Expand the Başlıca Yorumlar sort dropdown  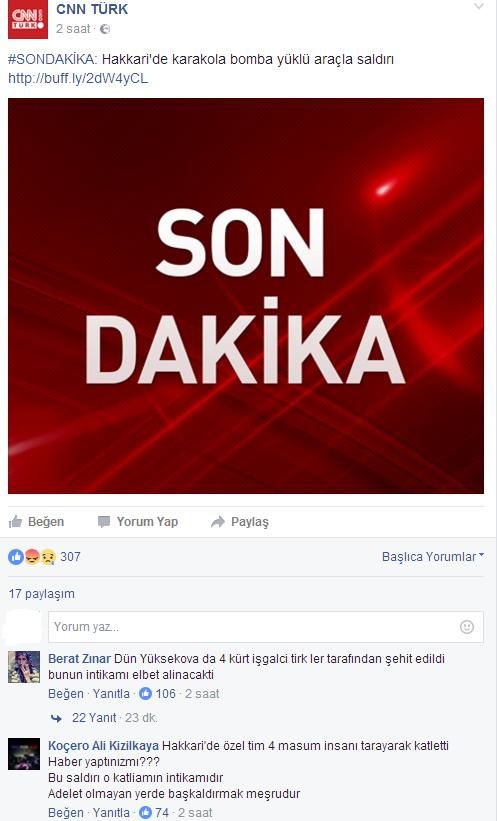[433, 557]
